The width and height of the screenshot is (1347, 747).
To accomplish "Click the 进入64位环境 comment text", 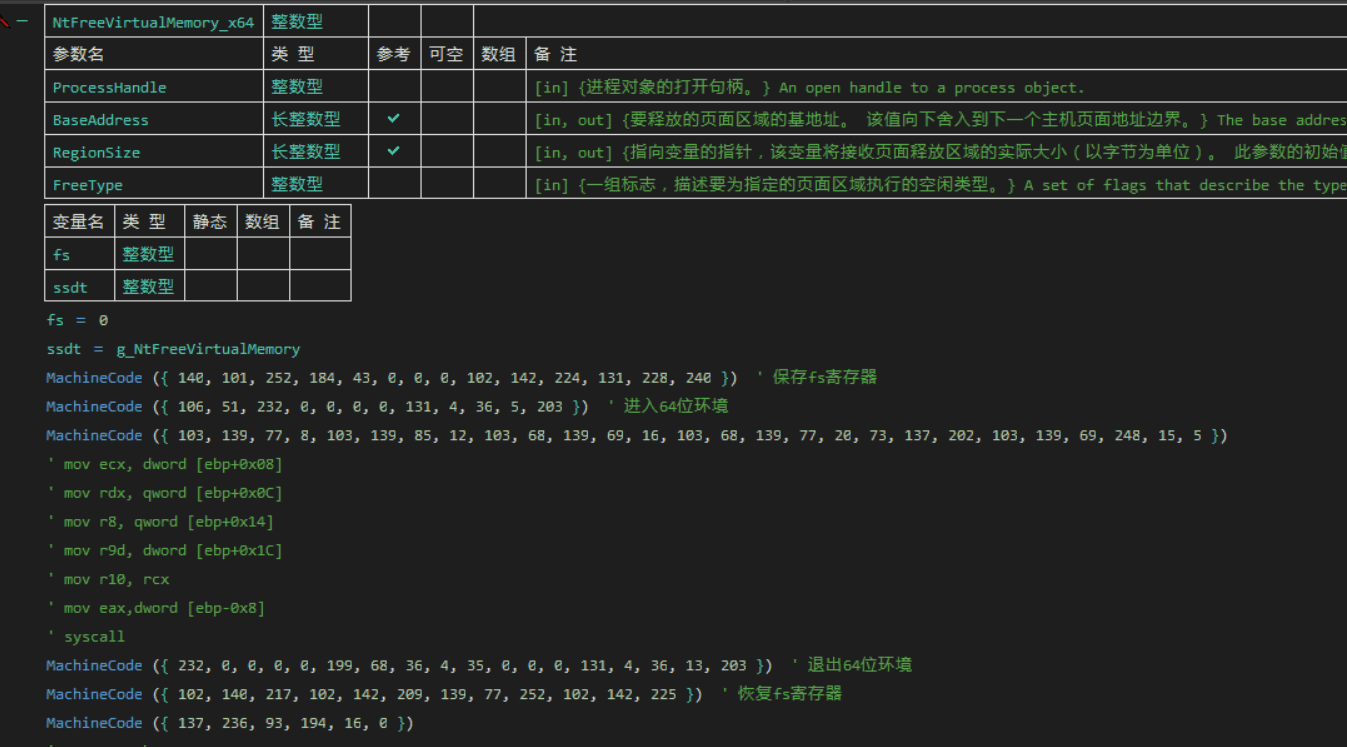I will 676,406.
